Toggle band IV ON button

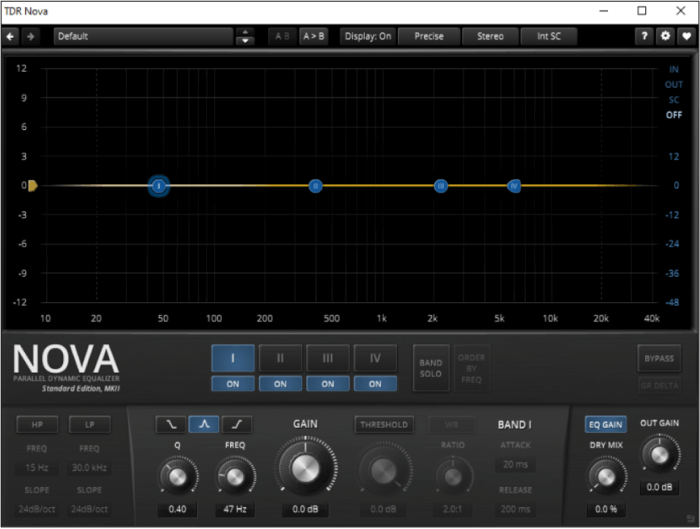click(375, 384)
